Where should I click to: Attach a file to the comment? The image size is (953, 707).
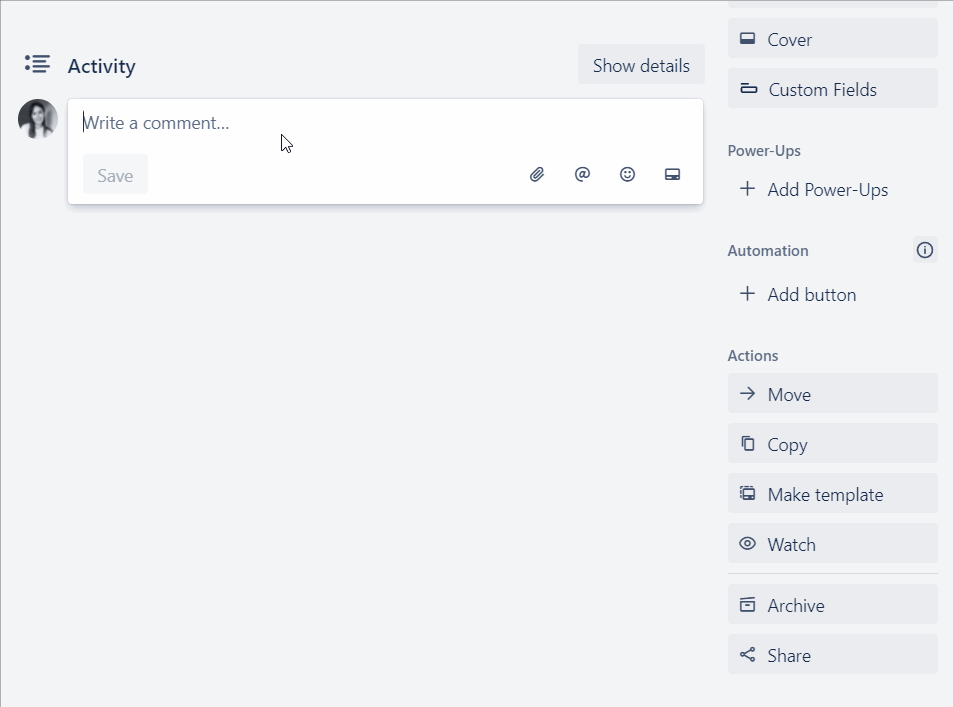[x=536, y=174]
